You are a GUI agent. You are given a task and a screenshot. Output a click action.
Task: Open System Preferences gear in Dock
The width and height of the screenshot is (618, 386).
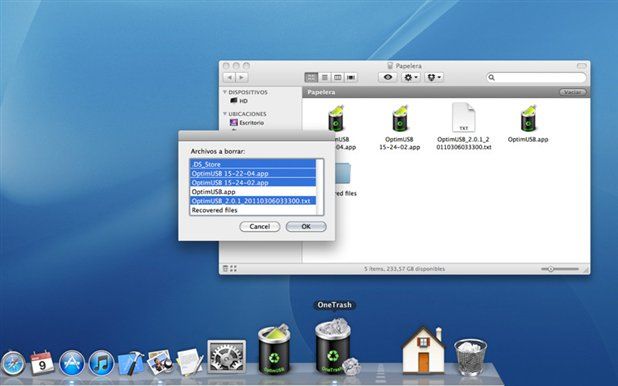click(227, 357)
